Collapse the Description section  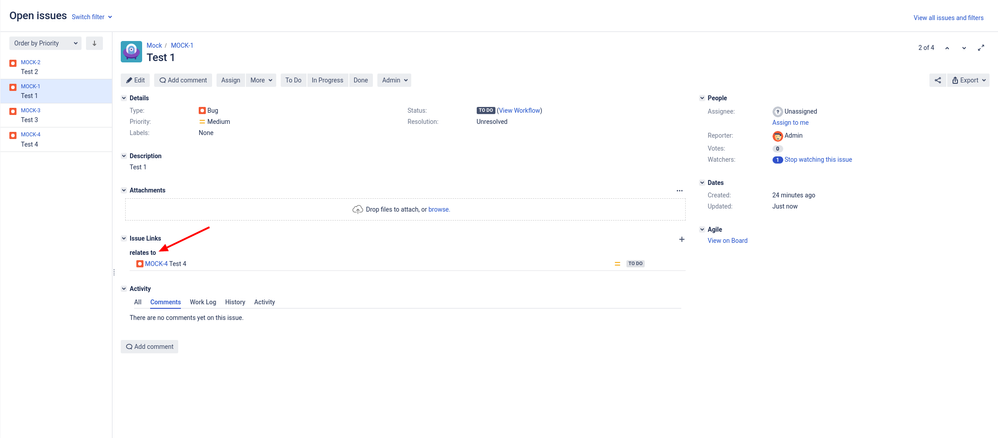124,156
